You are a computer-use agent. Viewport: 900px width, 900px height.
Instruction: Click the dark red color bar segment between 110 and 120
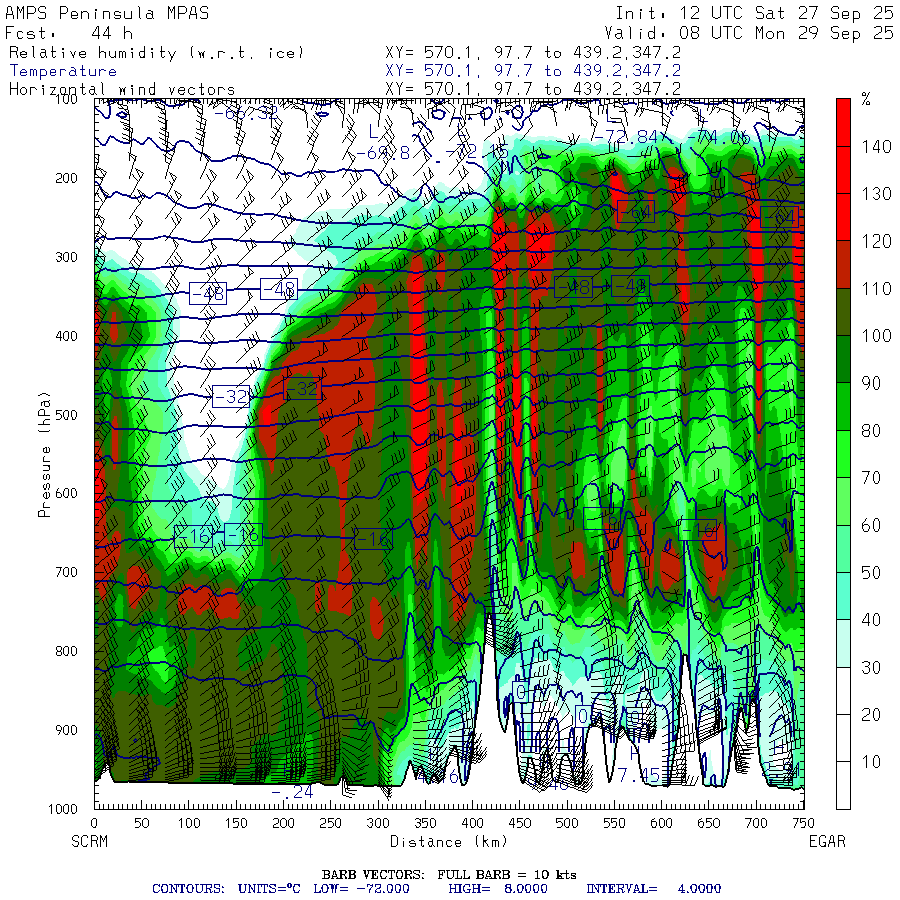[x=843, y=265]
